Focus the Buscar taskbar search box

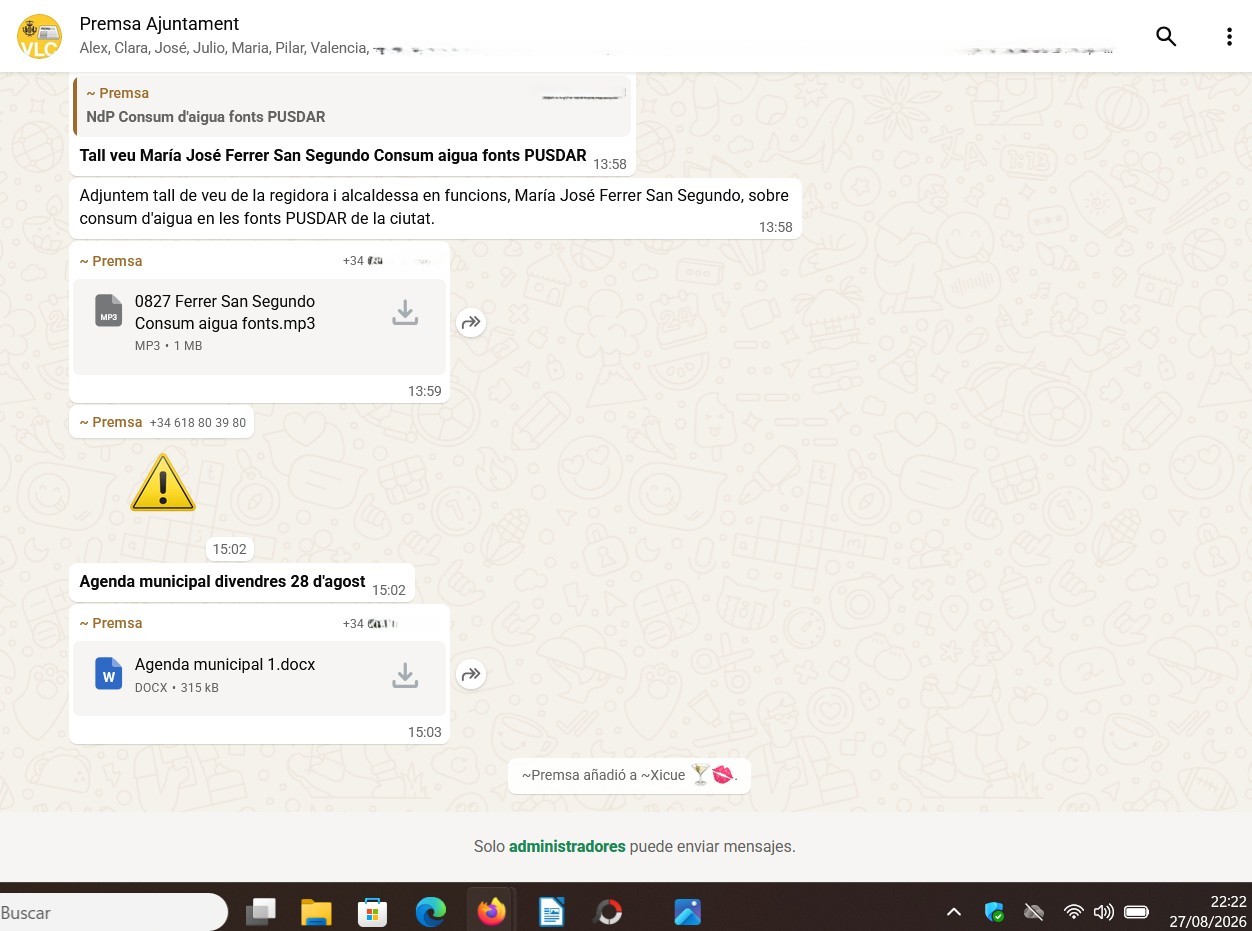(112, 912)
